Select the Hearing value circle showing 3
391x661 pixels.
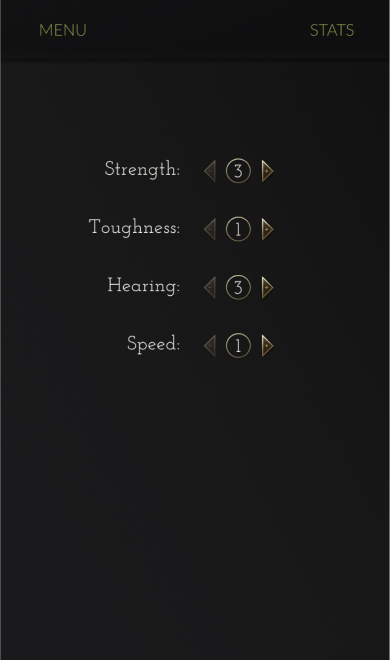point(238,288)
